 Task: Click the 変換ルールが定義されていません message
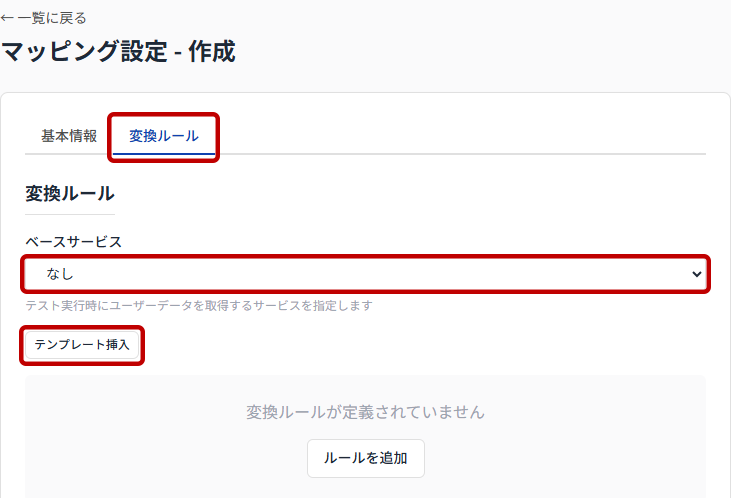366,412
